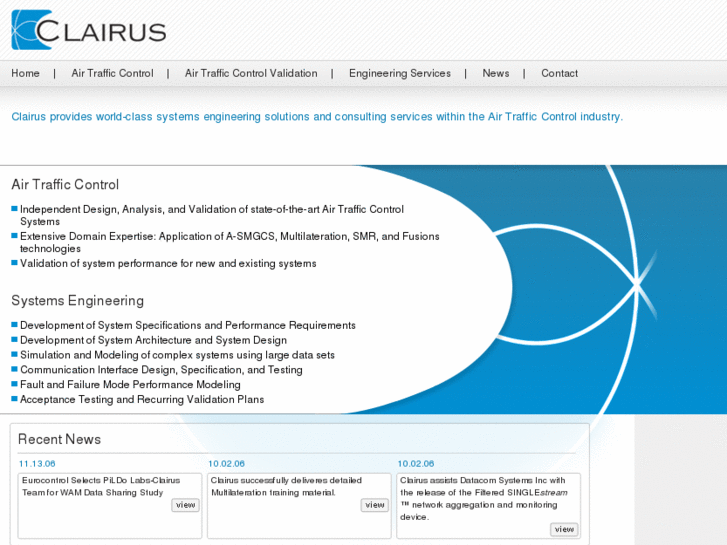Open the Home menu item
727x545 pixels.
pos(26,73)
